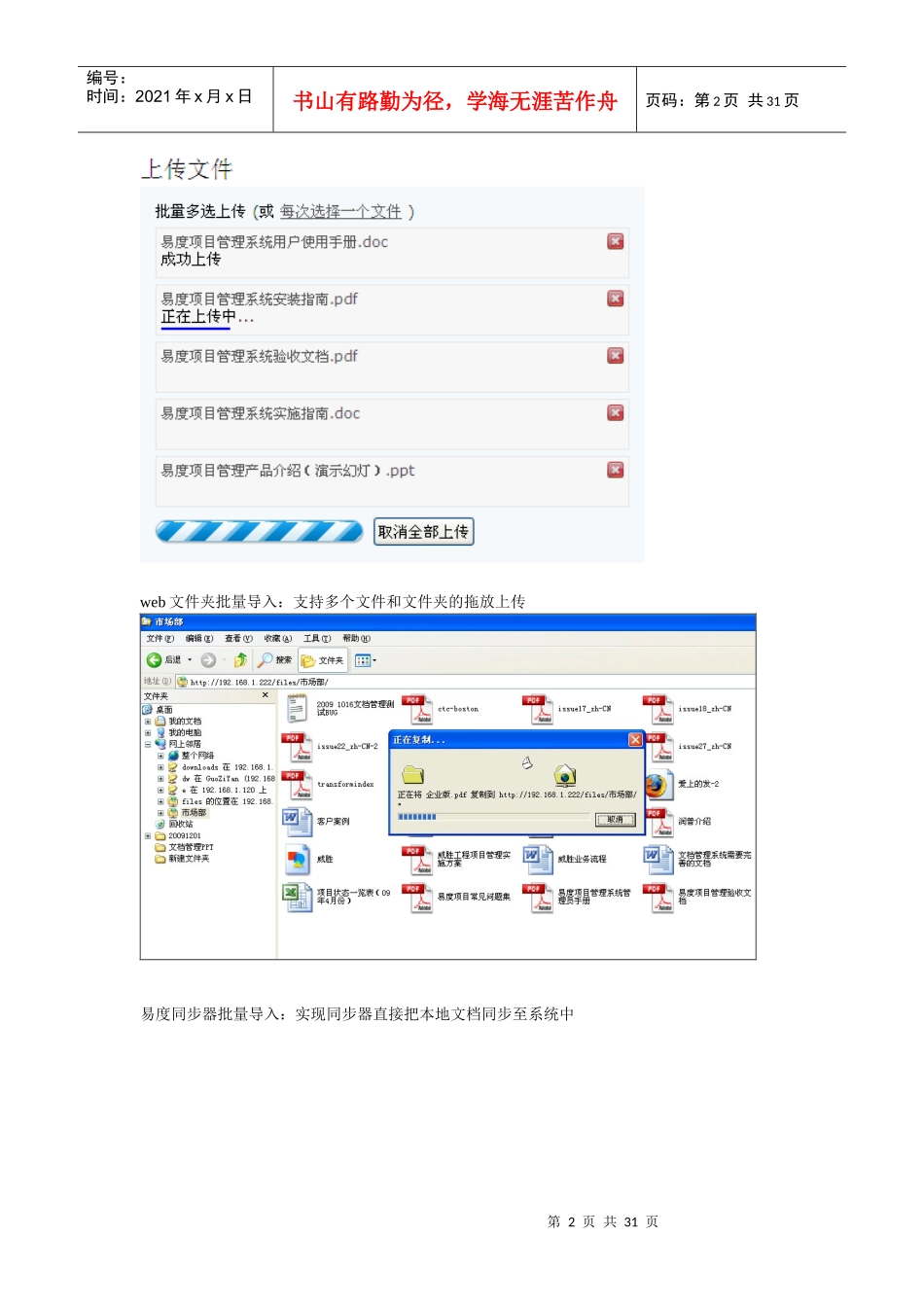Screen dimensions: 924x1307
Task: Cancel copy with 取消 button
Action: pyautogui.click(x=615, y=820)
